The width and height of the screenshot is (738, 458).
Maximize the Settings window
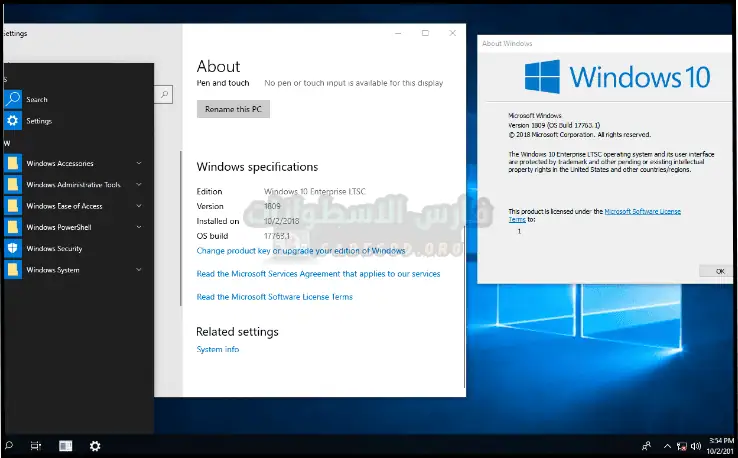tap(425, 33)
